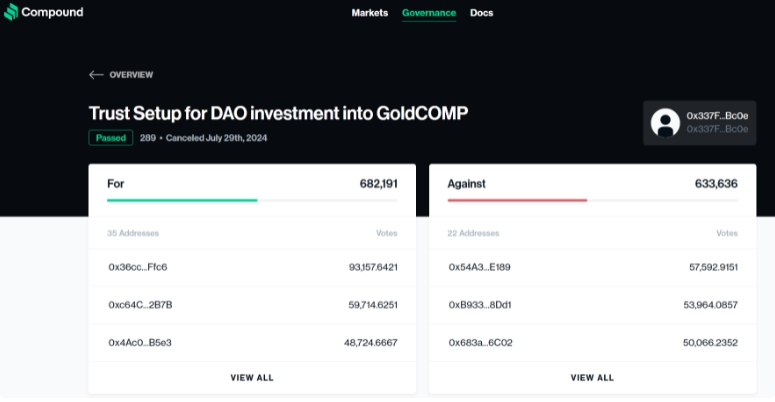Click the Against card heading

pos(467,183)
